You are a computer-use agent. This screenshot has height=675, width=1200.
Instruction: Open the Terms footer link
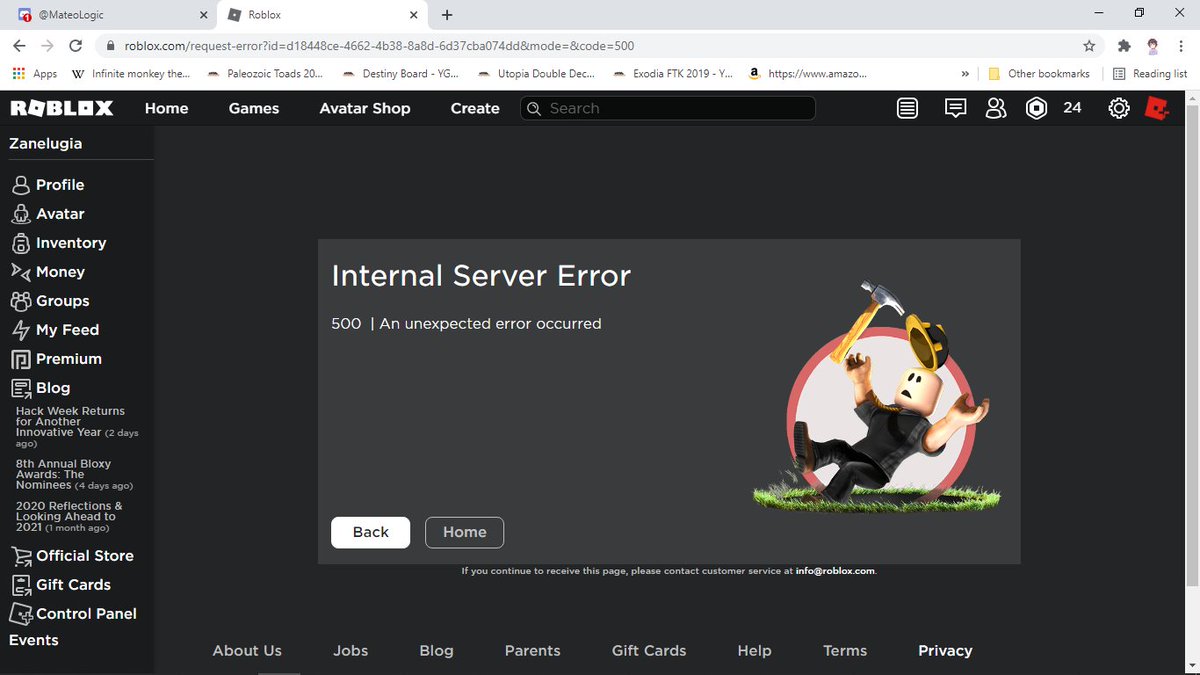(845, 650)
